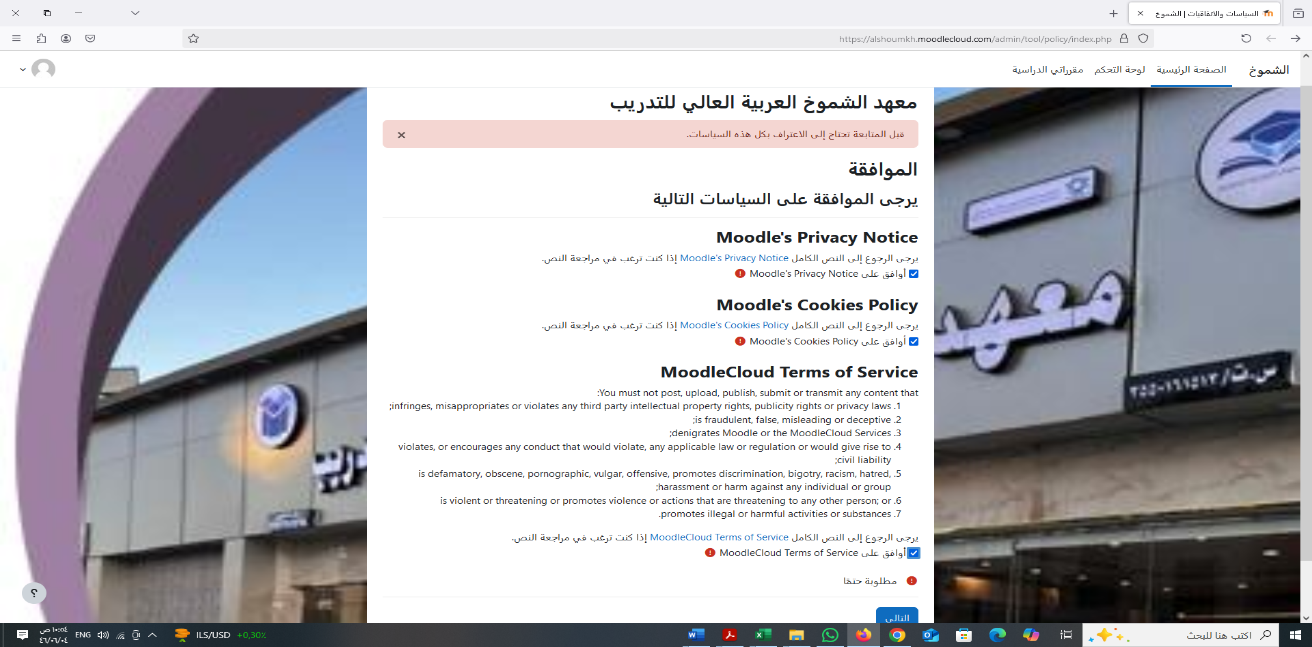This screenshot has height=647, width=1312.
Task: Open the user avatar menu
Action: pos(43,69)
